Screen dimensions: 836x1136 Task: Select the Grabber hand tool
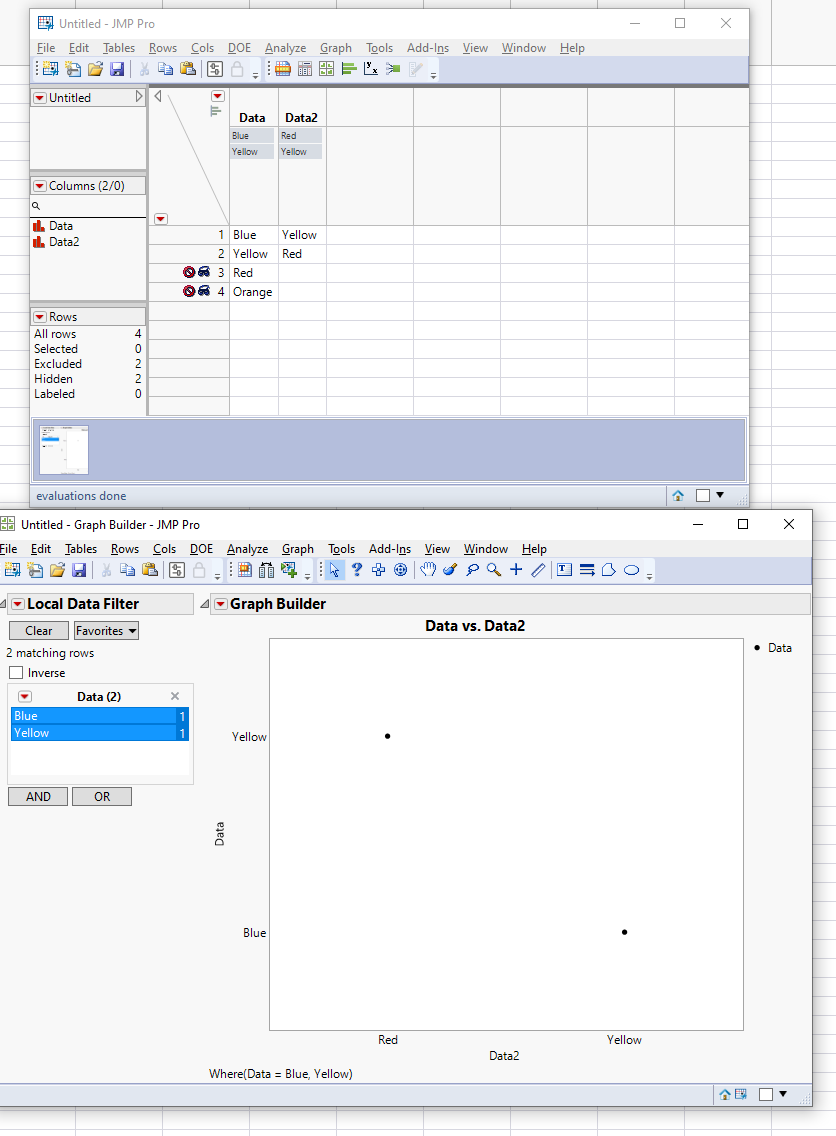pyautogui.click(x=427, y=570)
